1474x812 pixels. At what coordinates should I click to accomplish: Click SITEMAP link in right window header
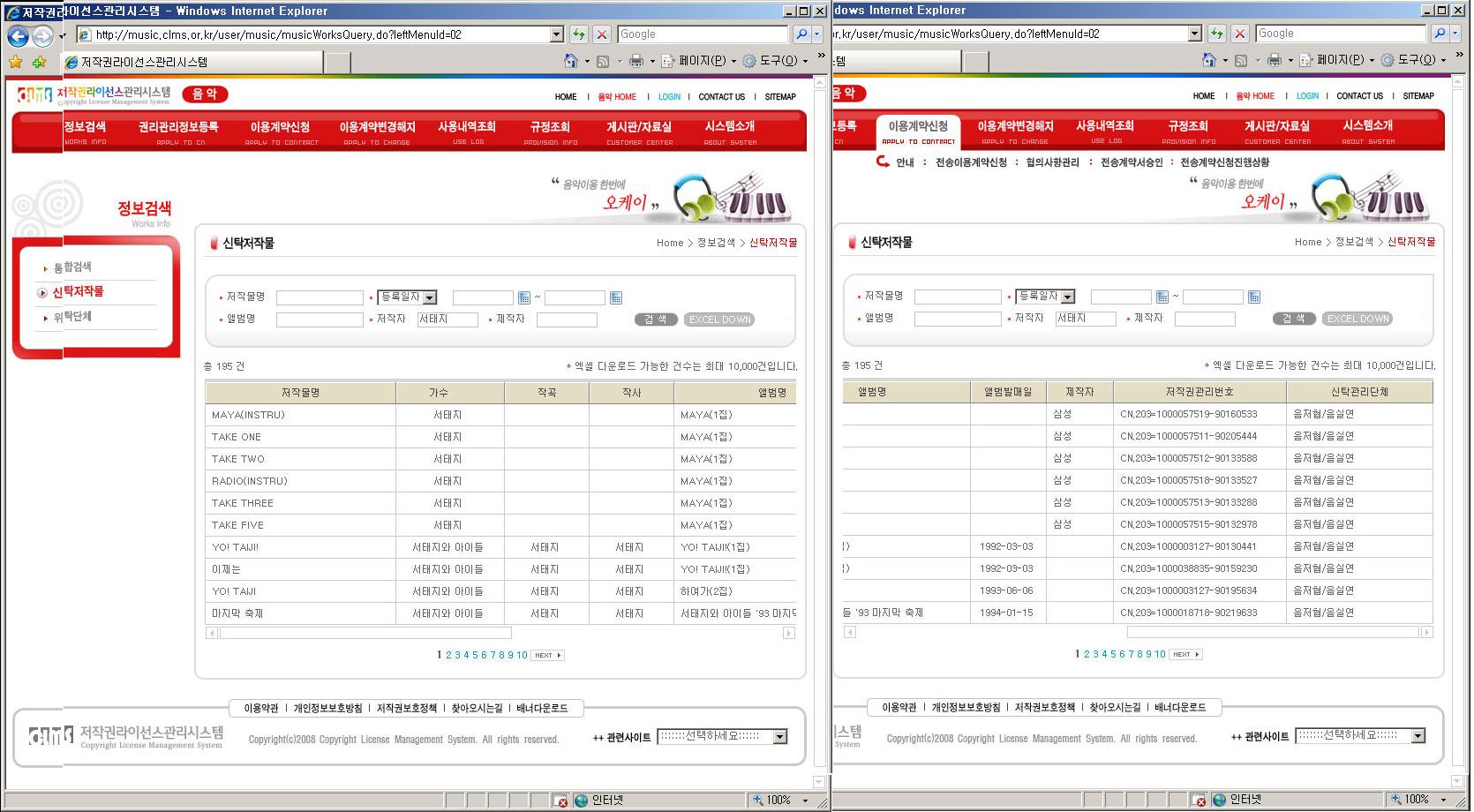pos(1418,96)
